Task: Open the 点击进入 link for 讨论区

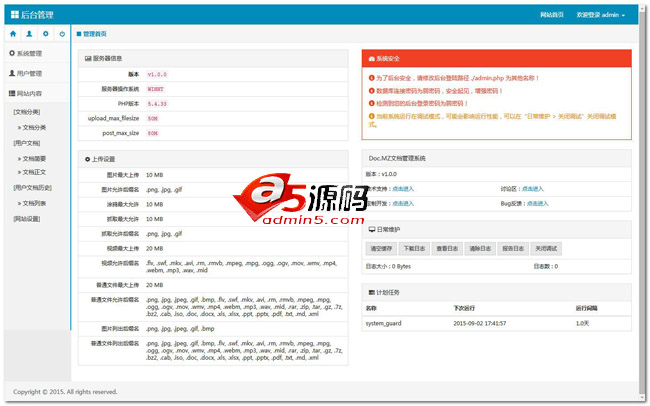Action: (x=533, y=189)
